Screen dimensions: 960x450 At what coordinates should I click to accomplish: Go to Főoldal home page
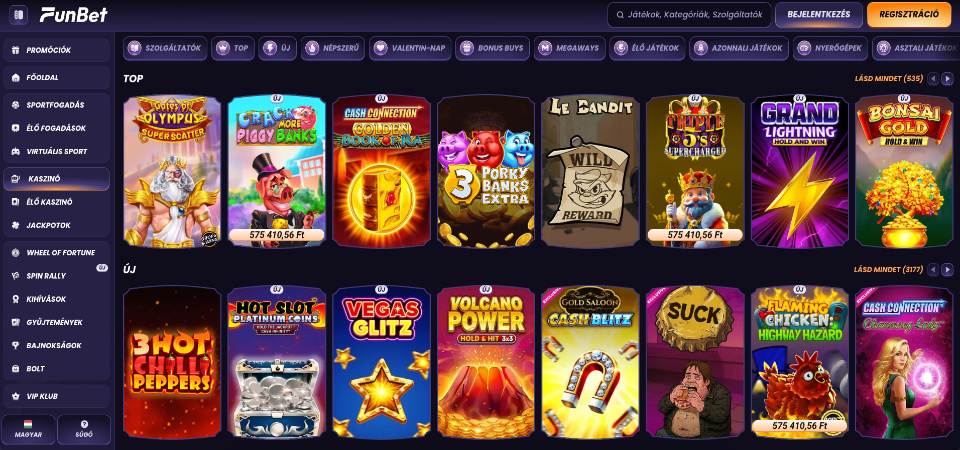(56, 78)
